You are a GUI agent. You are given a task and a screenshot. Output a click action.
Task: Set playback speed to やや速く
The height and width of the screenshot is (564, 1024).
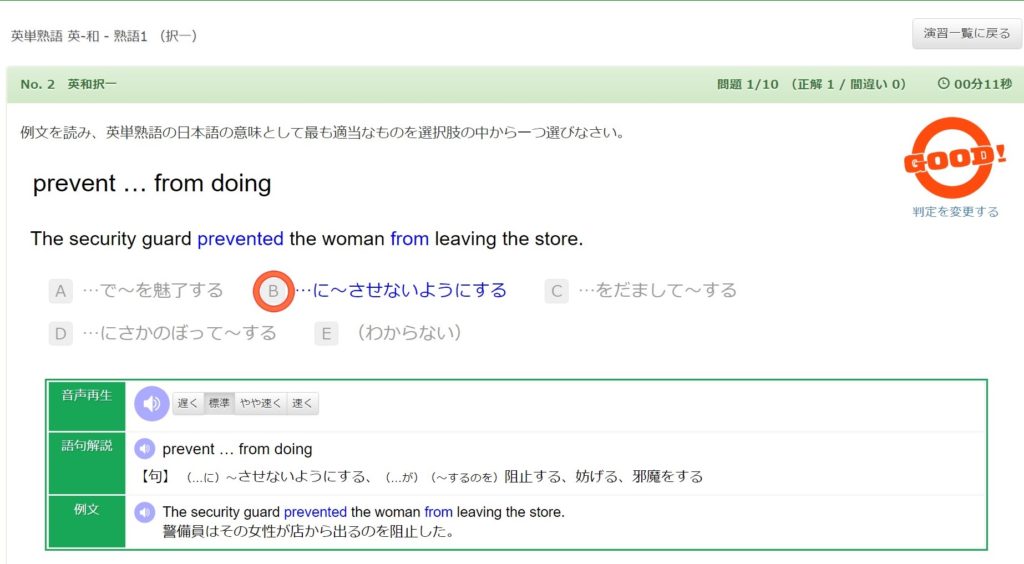(260, 403)
